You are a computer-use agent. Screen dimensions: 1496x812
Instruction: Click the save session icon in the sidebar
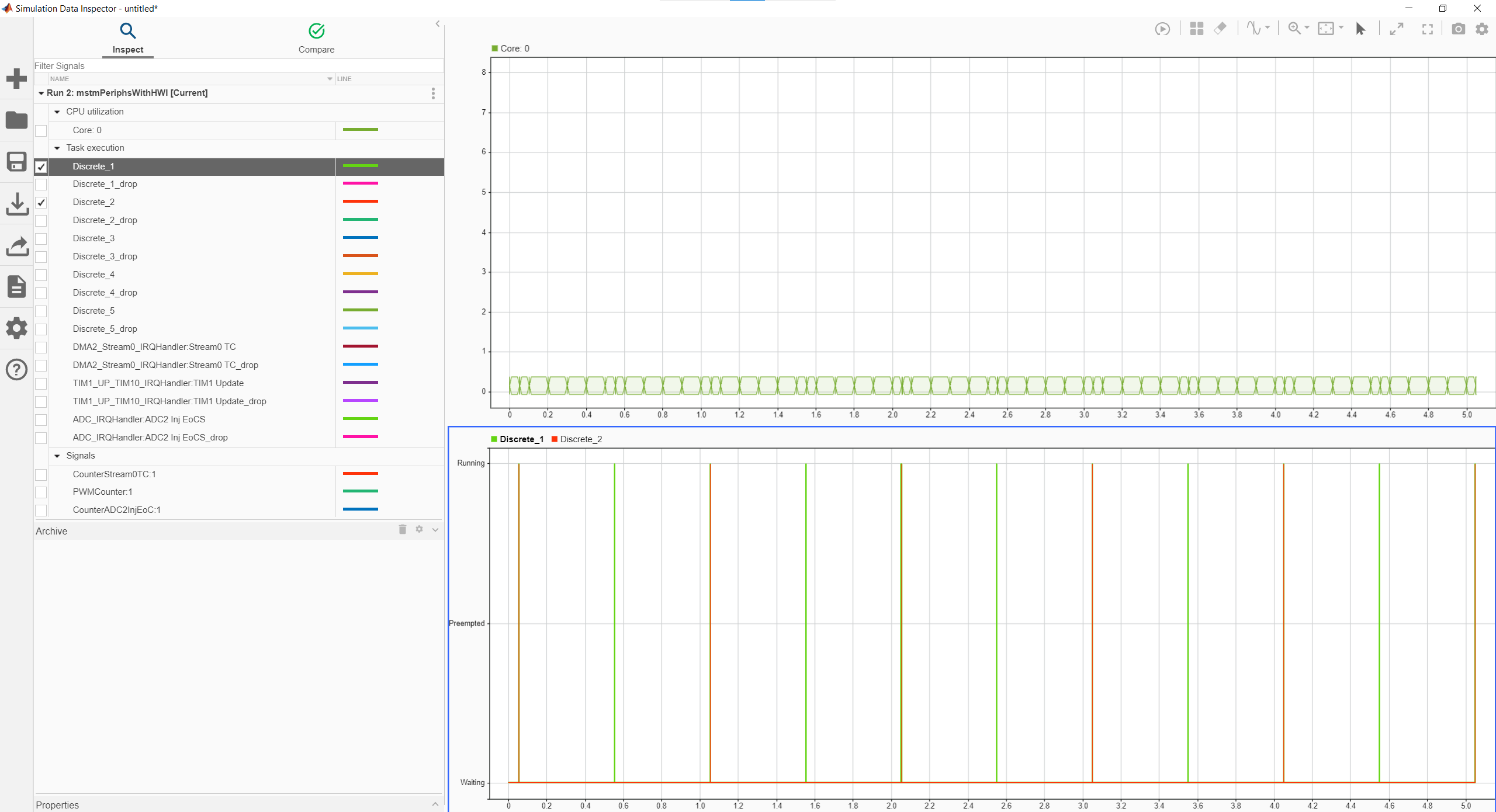coord(16,161)
